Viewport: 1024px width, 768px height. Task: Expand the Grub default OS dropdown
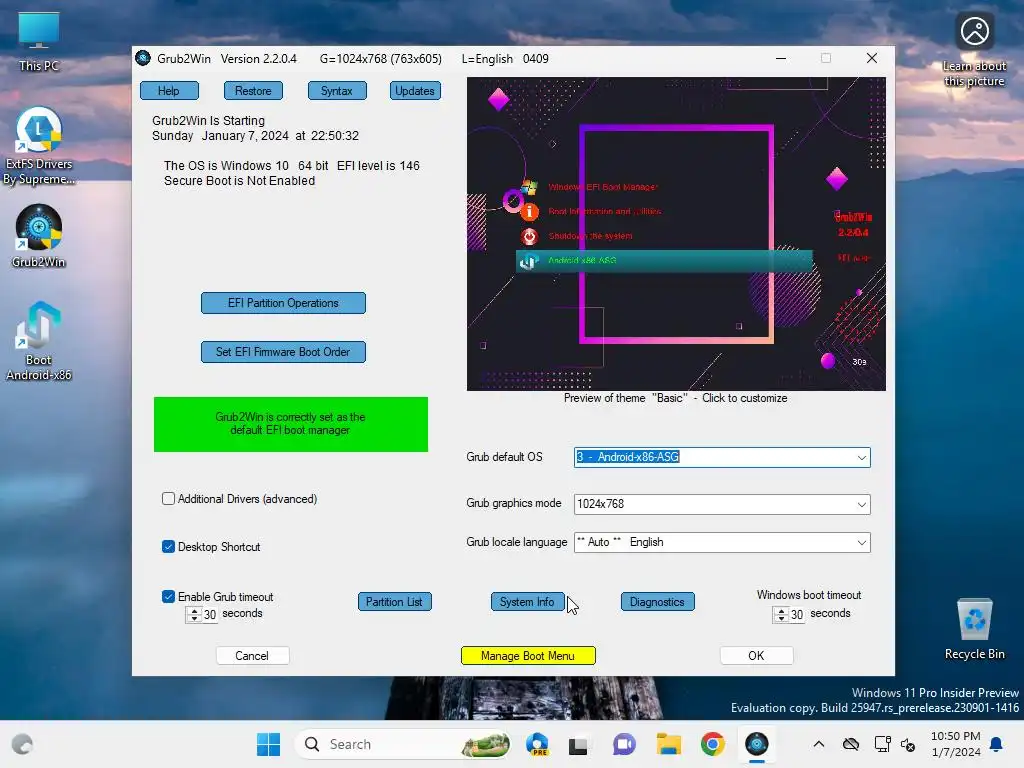coord(861,457)
